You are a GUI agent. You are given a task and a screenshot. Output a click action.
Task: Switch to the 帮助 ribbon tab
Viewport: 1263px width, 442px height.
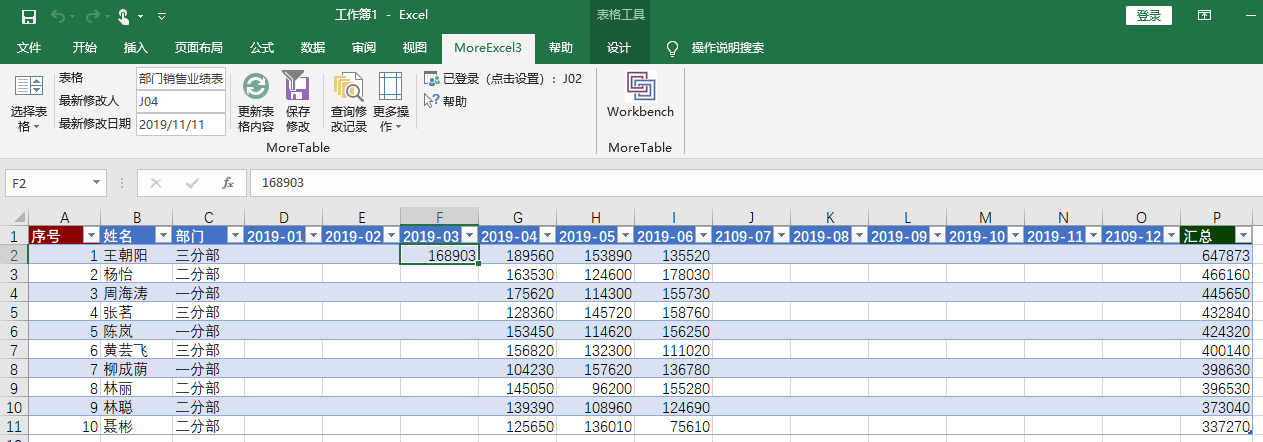[x=561, y=48]
